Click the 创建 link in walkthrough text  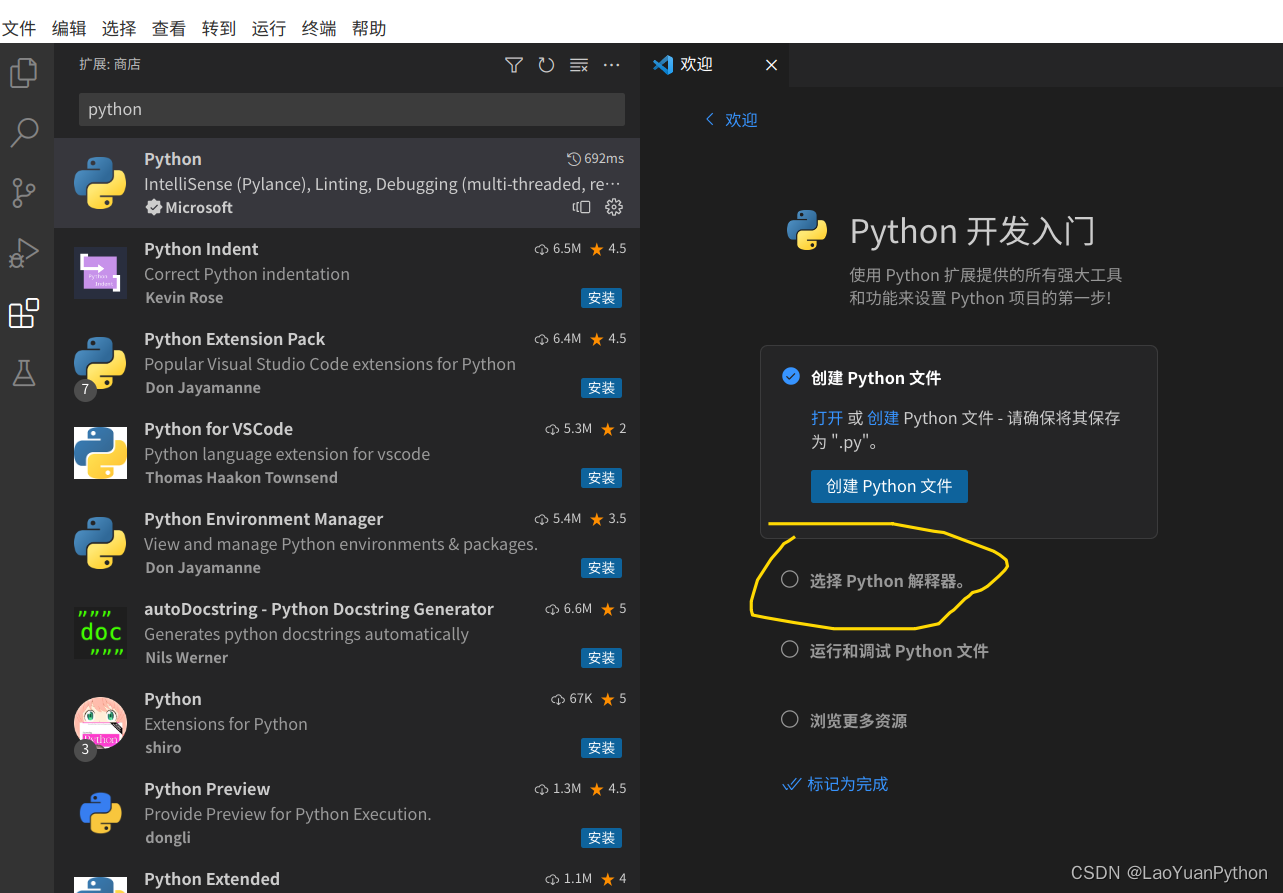[883, 418]
